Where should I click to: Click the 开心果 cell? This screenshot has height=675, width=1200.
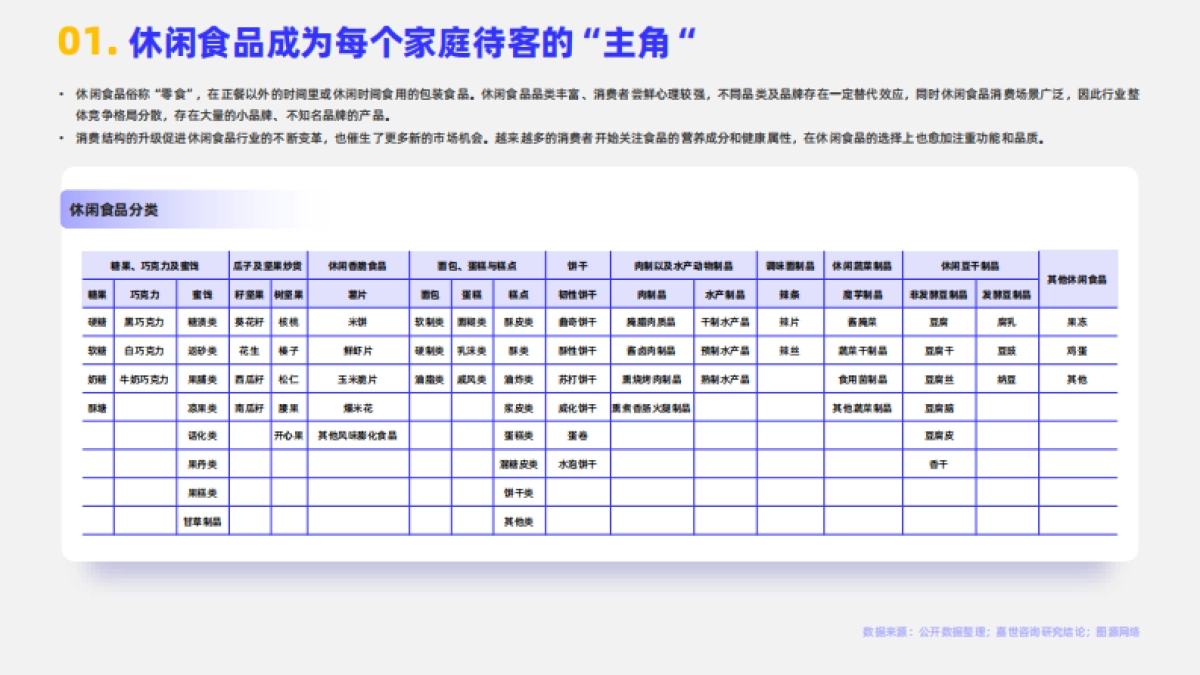pos(288,436)
